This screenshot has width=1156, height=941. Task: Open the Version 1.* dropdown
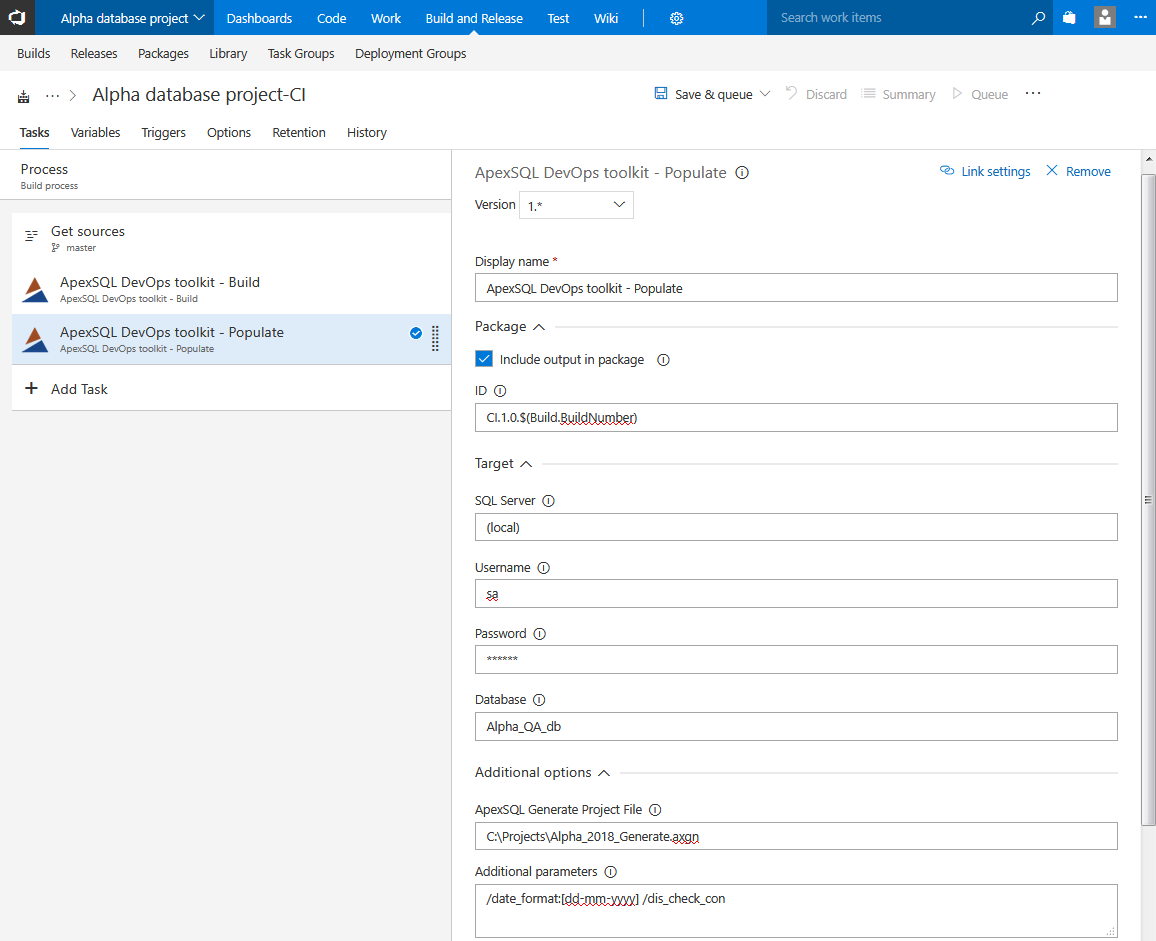[576, 205]
